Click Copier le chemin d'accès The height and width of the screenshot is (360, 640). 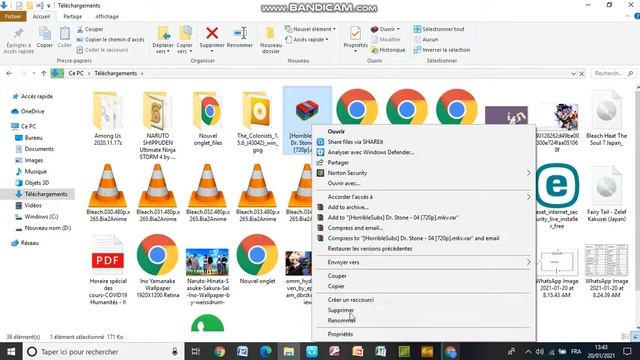click(x=110, y=40)
